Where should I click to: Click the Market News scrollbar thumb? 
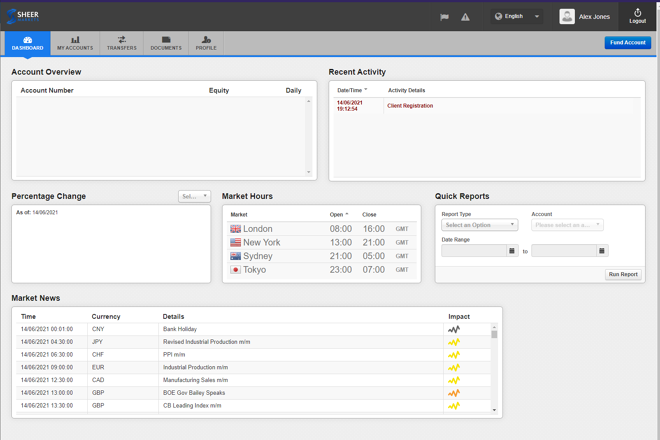tap(494, 334)
